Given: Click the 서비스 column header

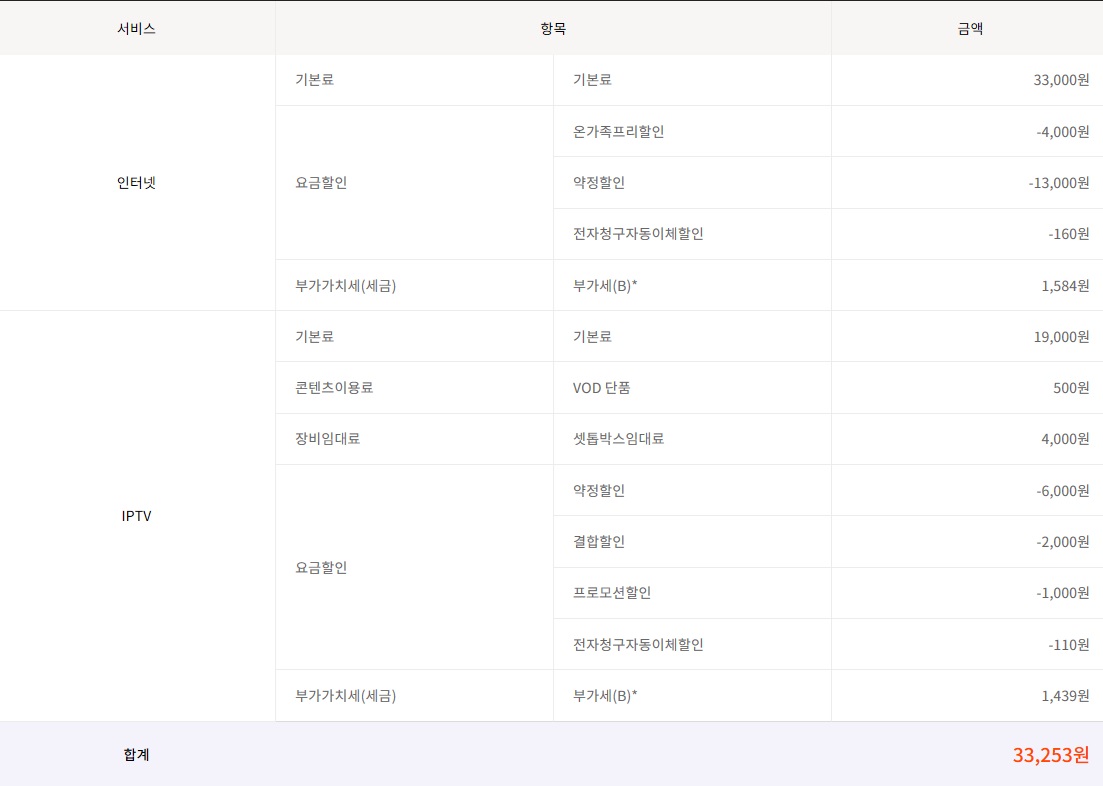Looking at the screenshot, I should [136, 29].
